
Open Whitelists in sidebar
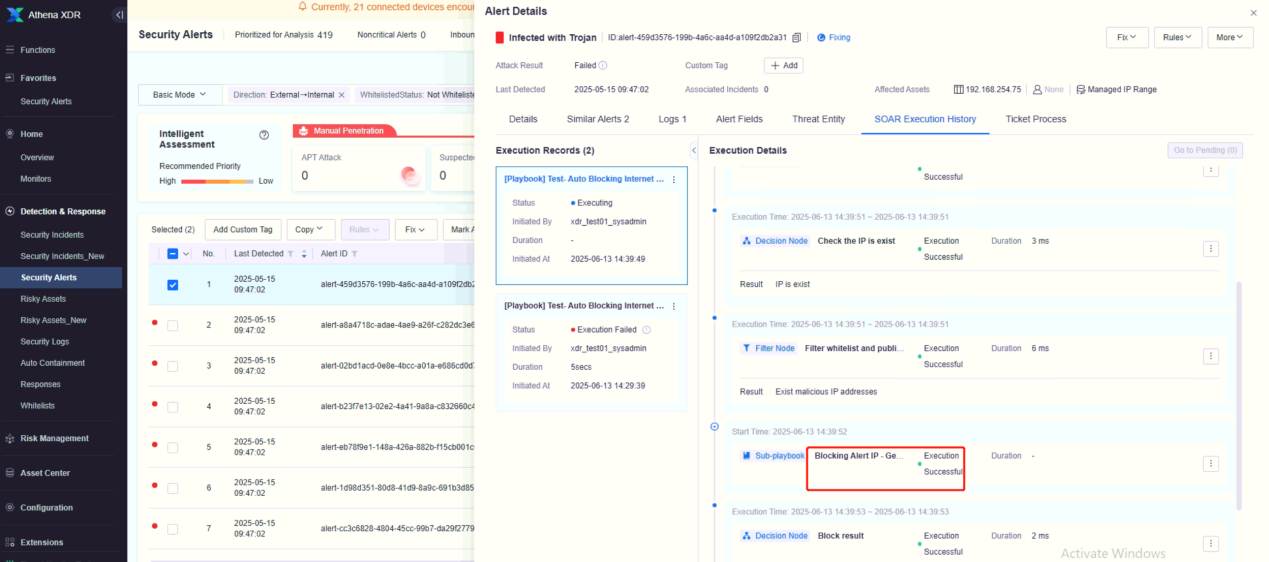click(x=37, y=405)
